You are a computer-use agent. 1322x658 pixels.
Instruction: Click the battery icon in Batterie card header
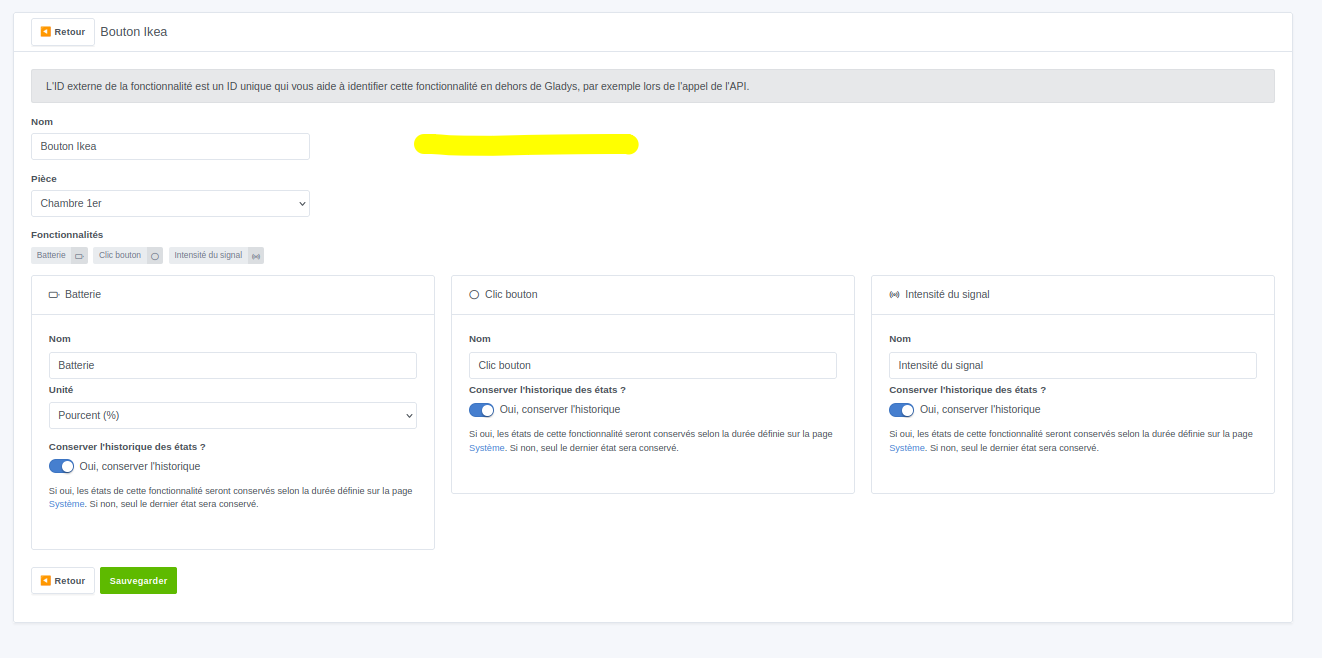[54, 295]
